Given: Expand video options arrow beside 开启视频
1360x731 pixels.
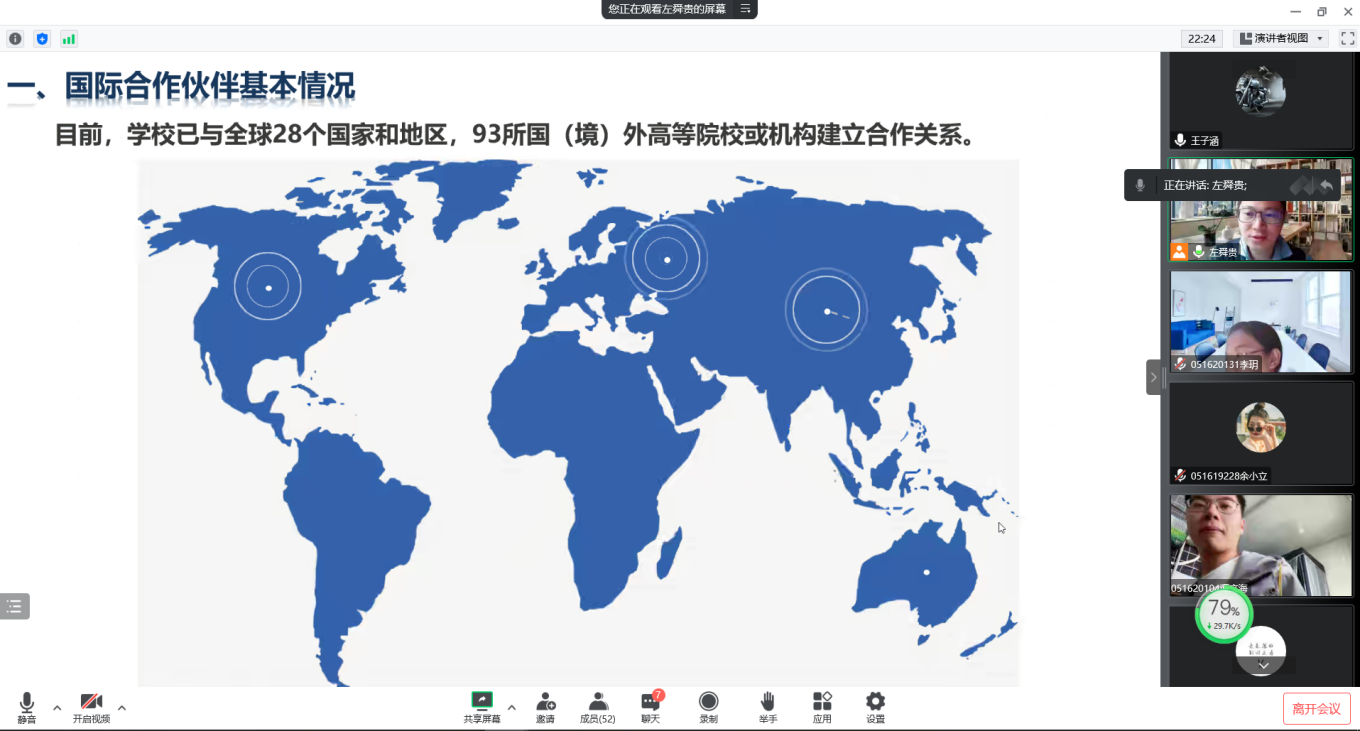Looking at the screenshot, I should coord(122,708).
